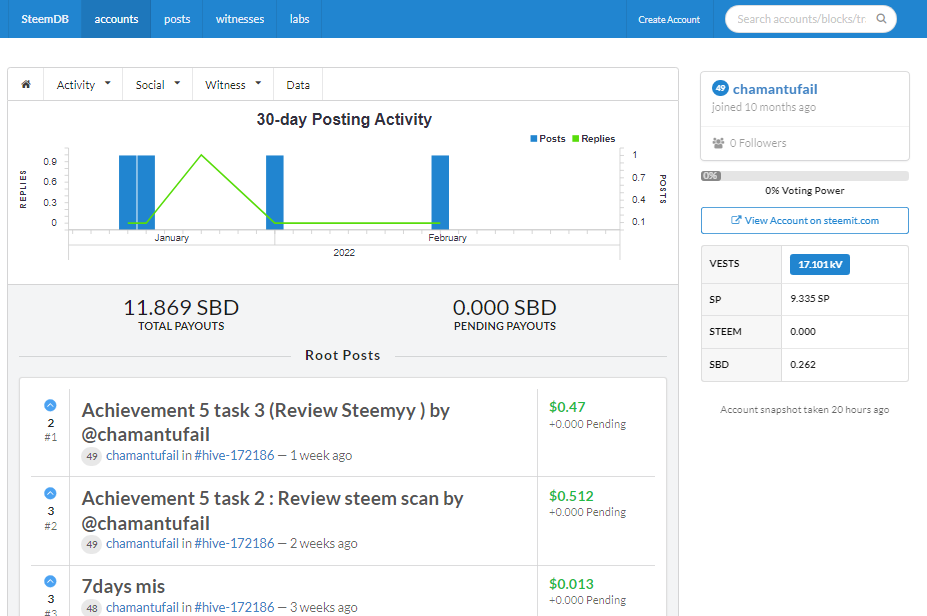Image resolution: width=927 pixels, height=616 pixels.
Task: Open SteemDB home in navbar
Action: (45, 19)
